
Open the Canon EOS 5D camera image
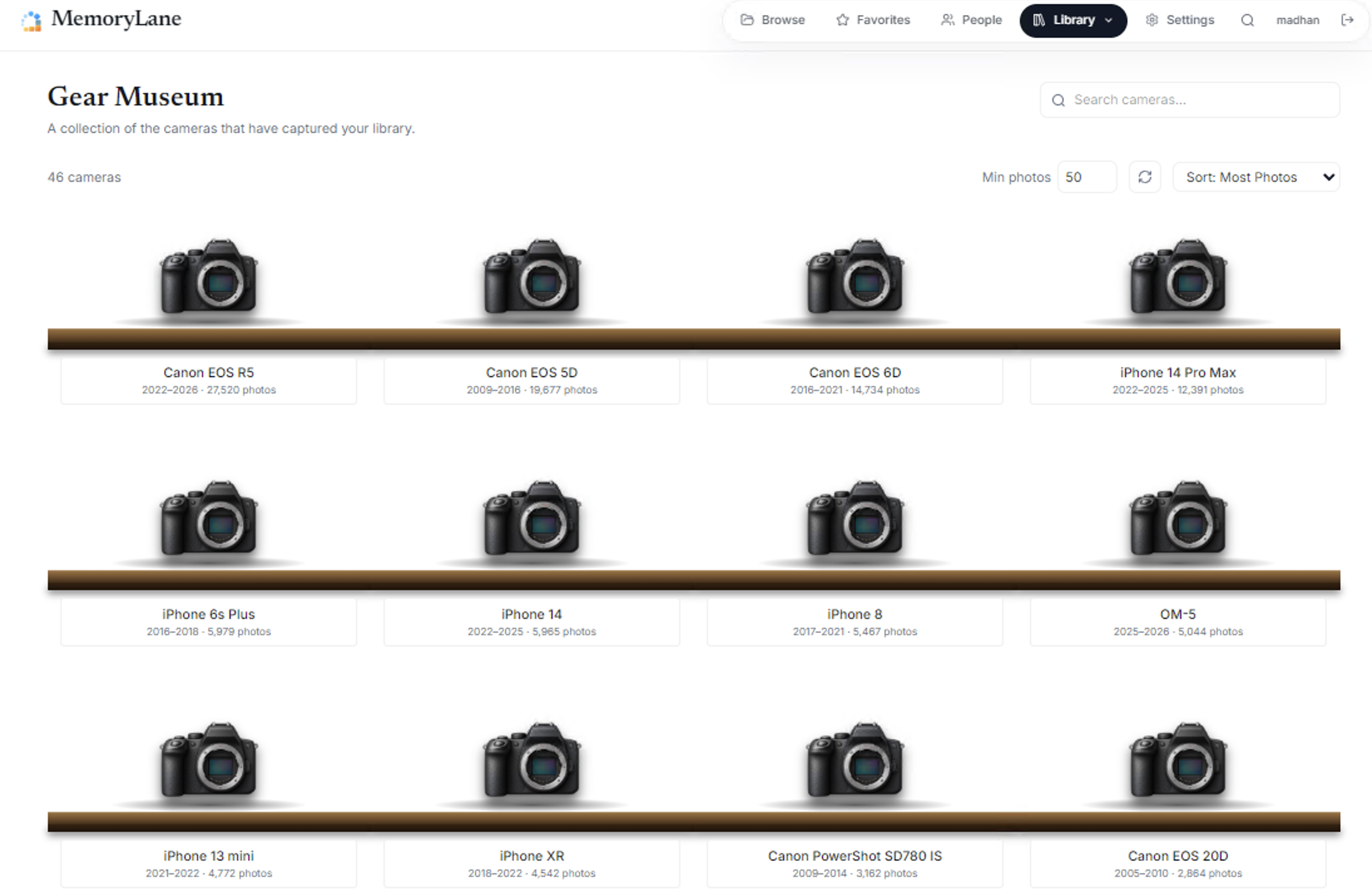(532, 276)
